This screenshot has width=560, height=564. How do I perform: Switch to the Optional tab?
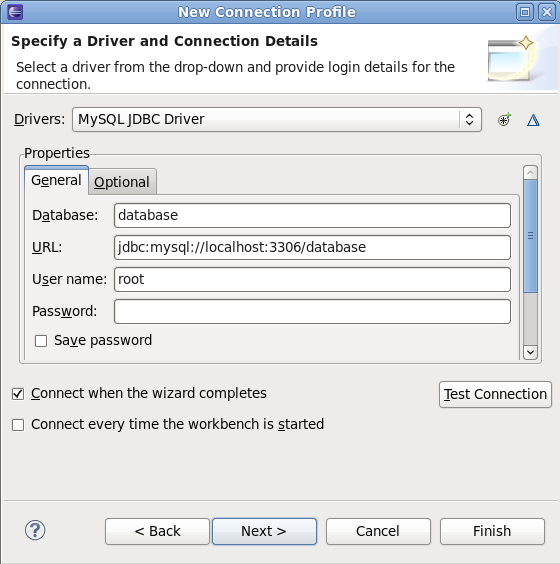pyautogui.click(x=122, y=182)
